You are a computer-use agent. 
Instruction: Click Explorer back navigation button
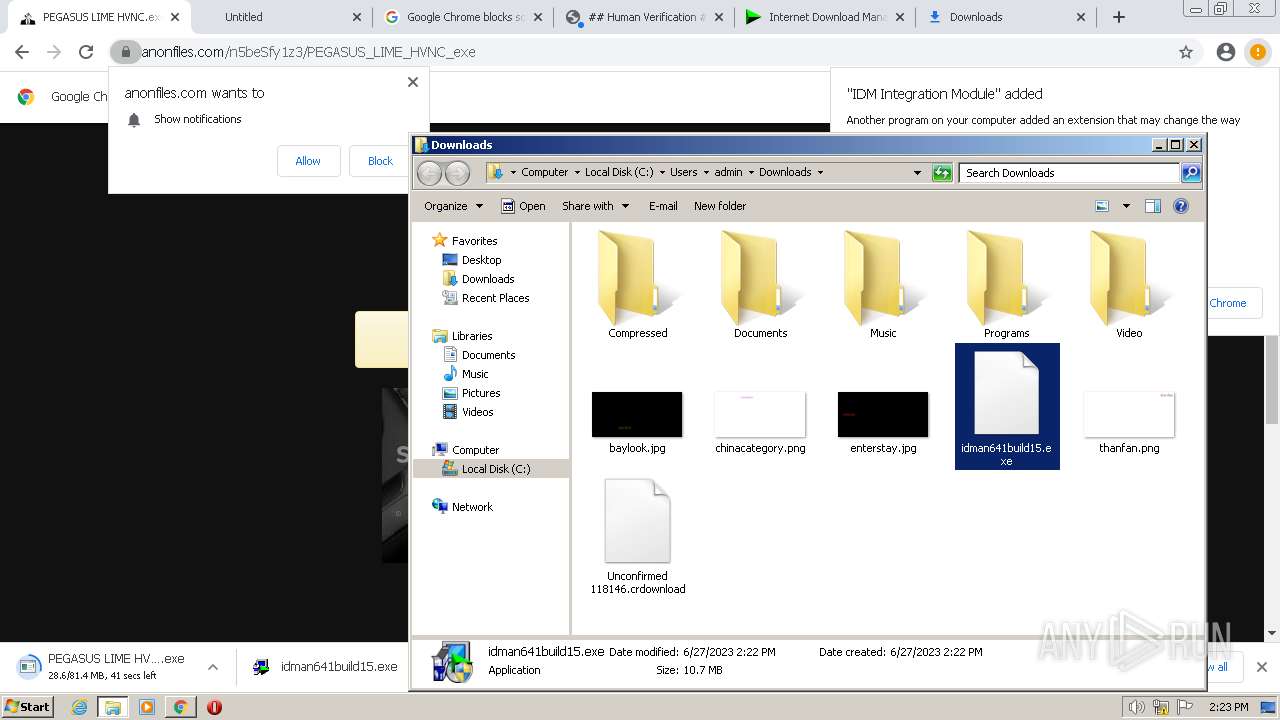click(x=429, y=173)
